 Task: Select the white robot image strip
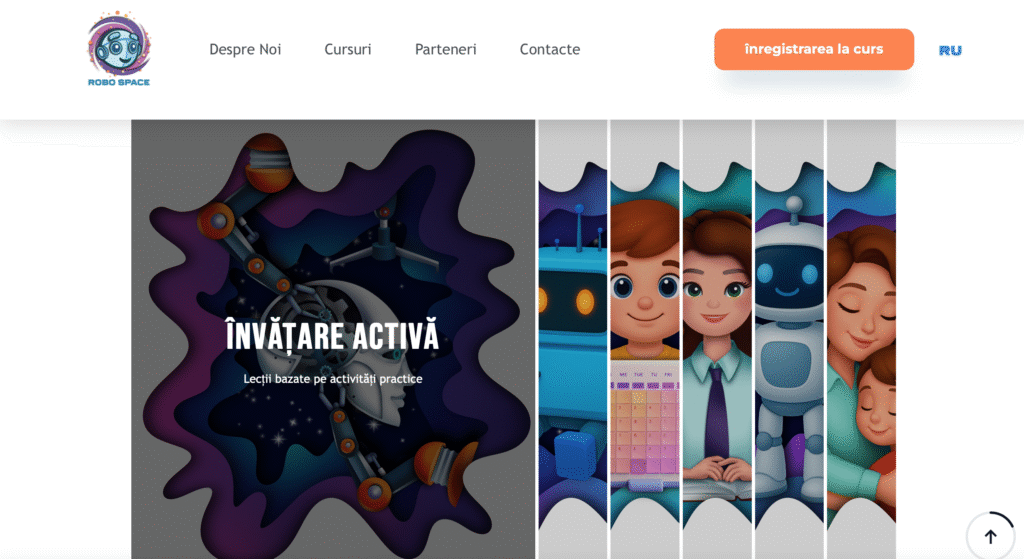tap(789, 339)
